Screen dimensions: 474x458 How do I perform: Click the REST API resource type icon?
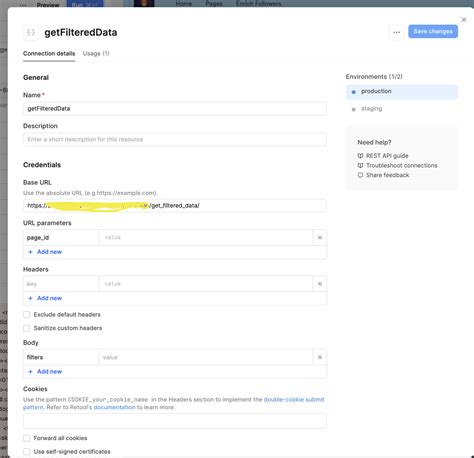pos(31,32)
